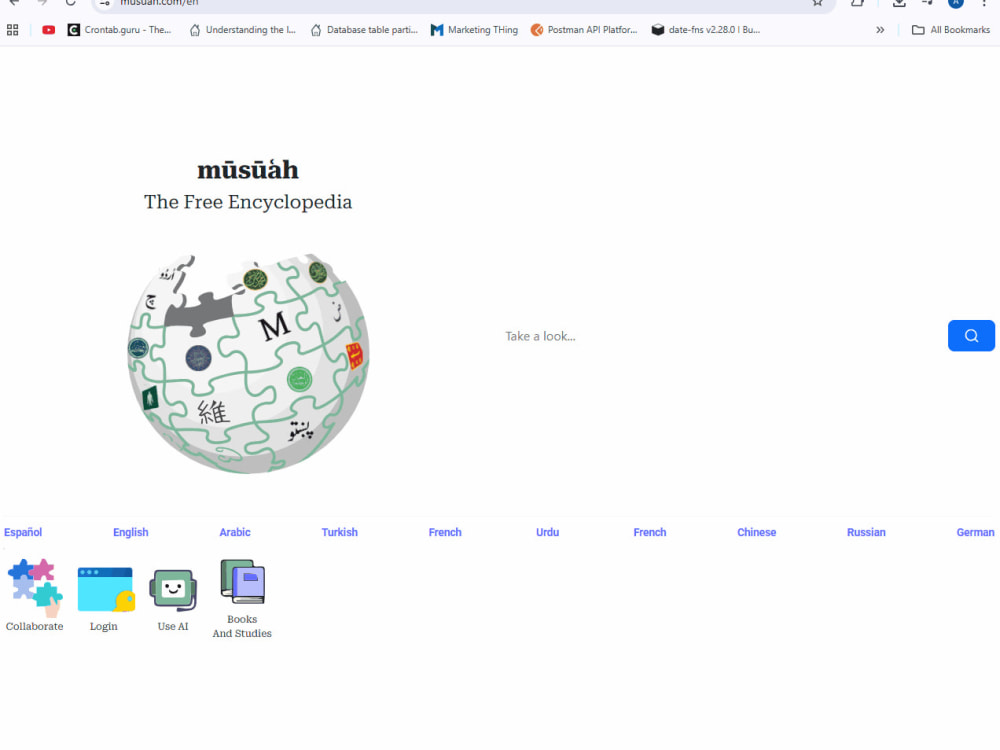This screenshot has width=1000, height=750.
Task: Open date-fns v2.28.0 bookmark
Action: (x=705, y=30)
